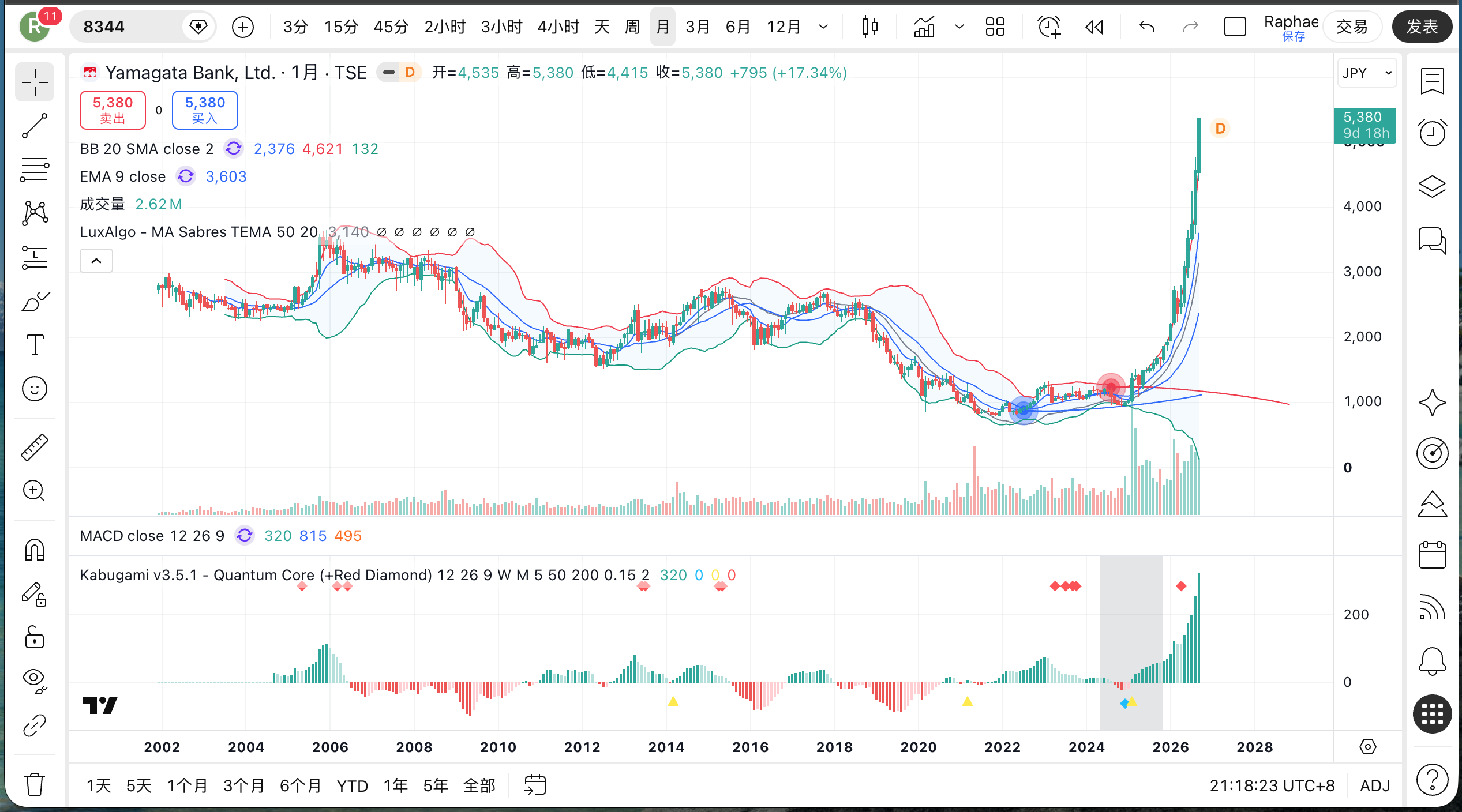The height and width of the screenshot is (812, 1462).
Task: Create an alert with the clock-plus icon
Action: click(x=1049, y=27)
